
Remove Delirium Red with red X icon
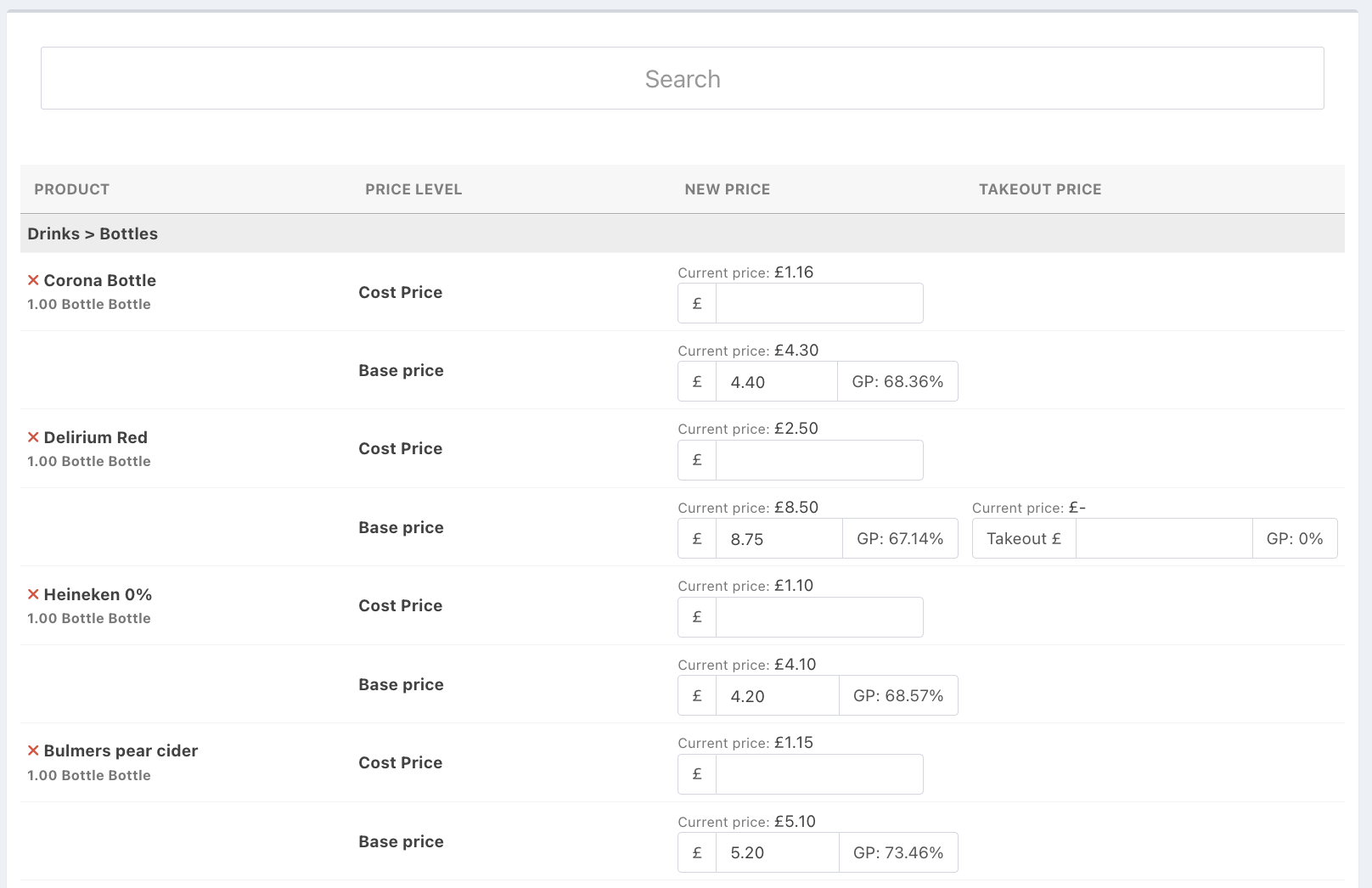tap(33, 437)
